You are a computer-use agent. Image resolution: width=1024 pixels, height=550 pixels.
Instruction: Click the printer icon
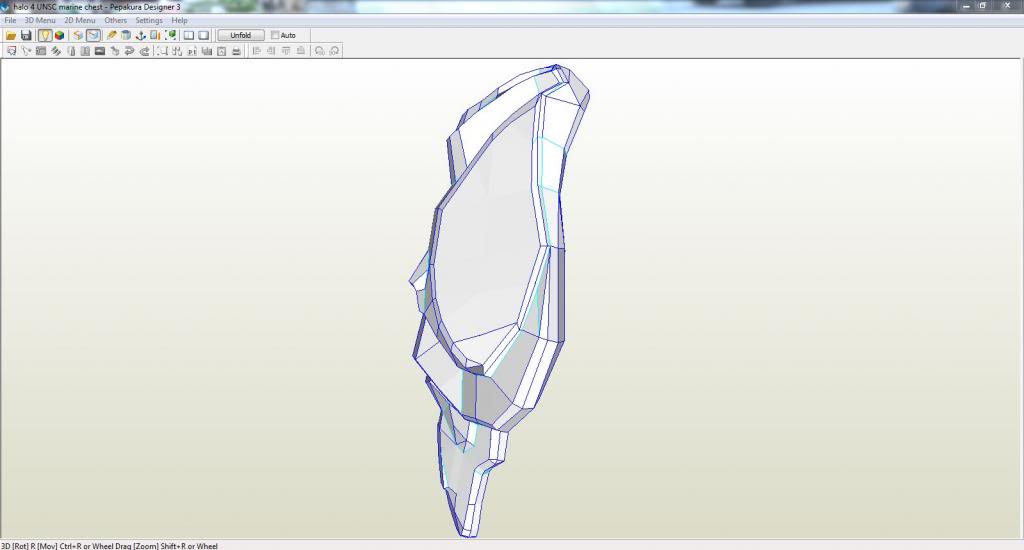click(236, 51)
